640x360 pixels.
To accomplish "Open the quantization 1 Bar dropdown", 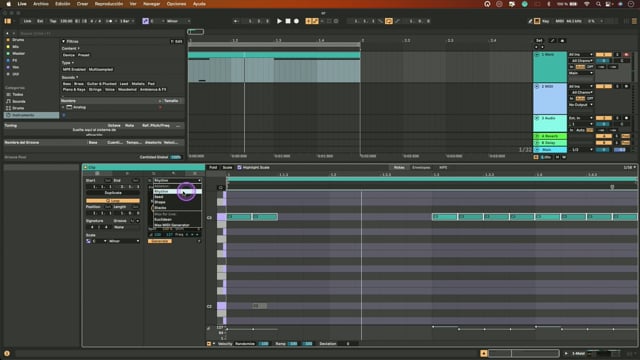I will point(127,21).
